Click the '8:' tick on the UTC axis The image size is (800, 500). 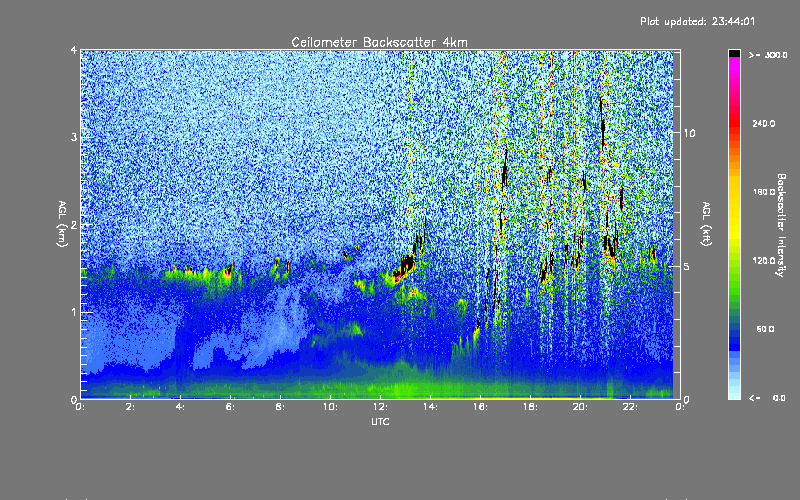pos(281,407)
